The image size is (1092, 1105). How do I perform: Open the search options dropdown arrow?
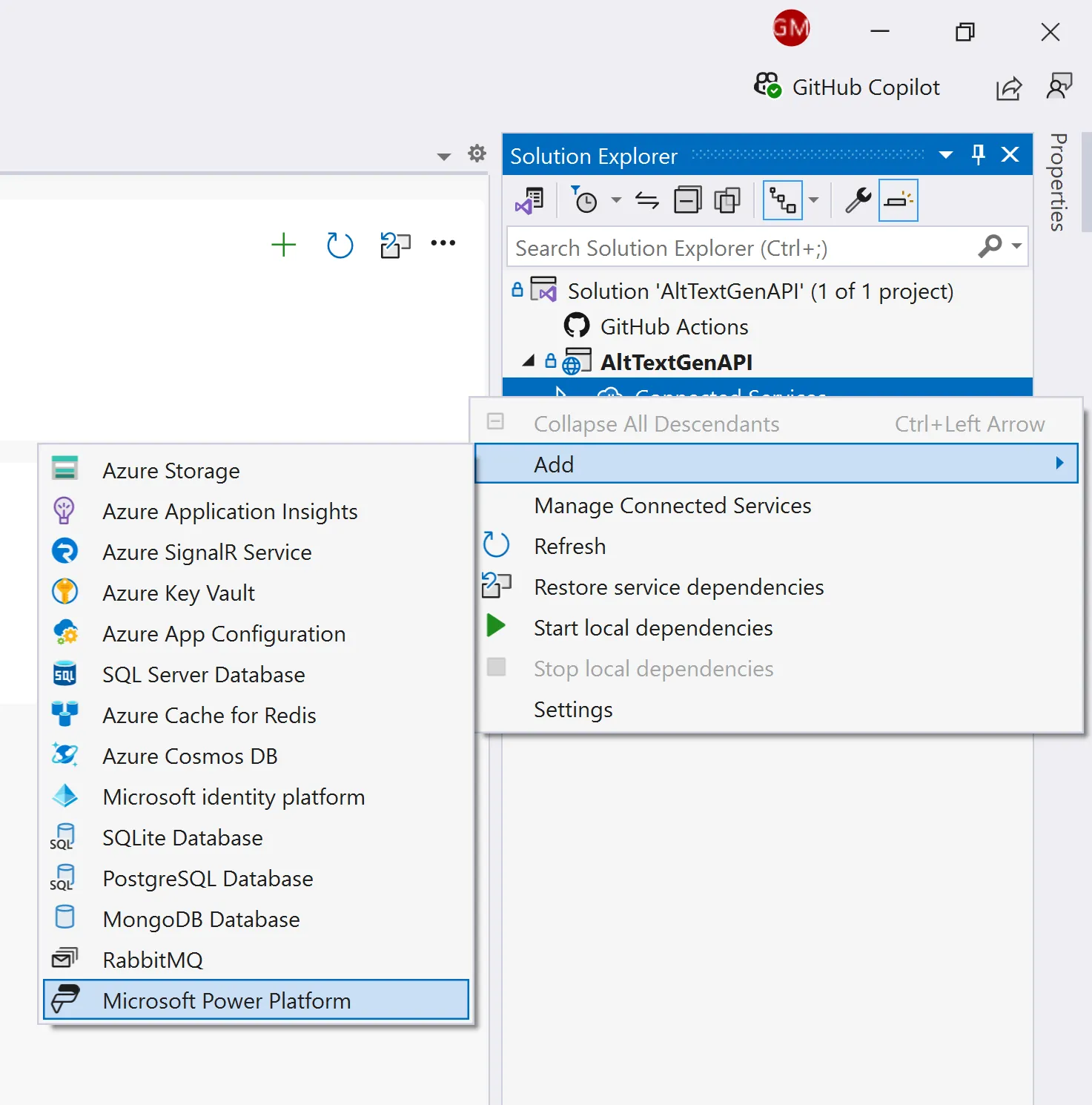point(1016,245)
